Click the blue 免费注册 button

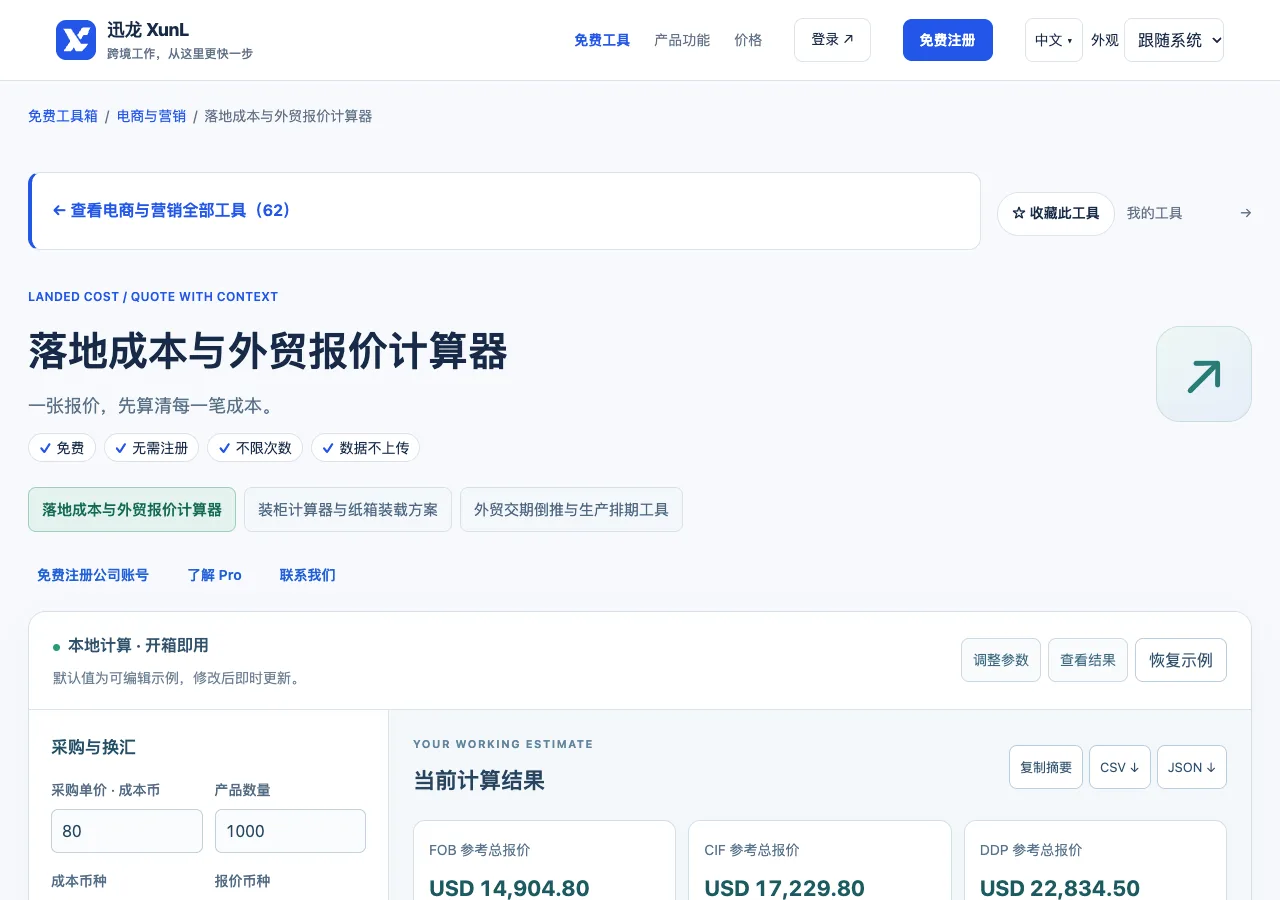[x=948, y=40]
